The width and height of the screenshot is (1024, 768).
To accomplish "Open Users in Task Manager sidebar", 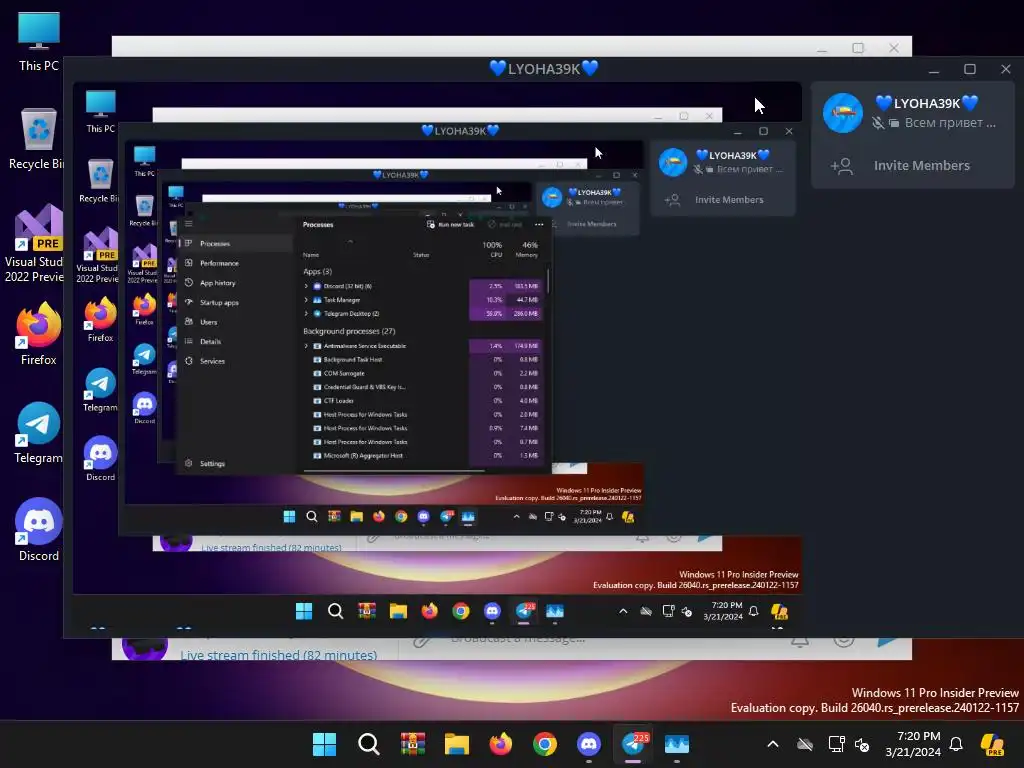I will click(x=236, y=322).
